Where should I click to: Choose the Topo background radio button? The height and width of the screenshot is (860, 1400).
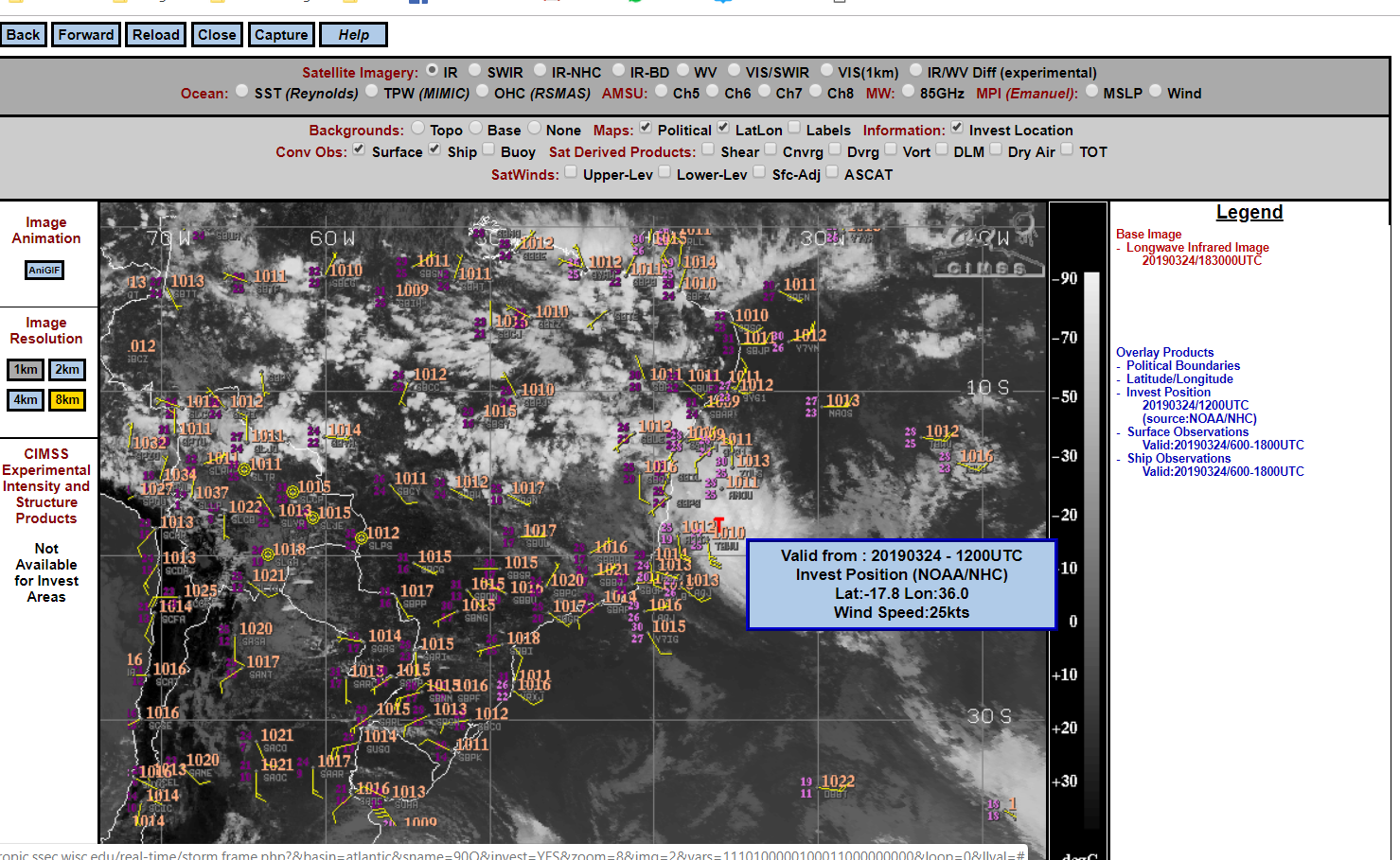[417, 128]
